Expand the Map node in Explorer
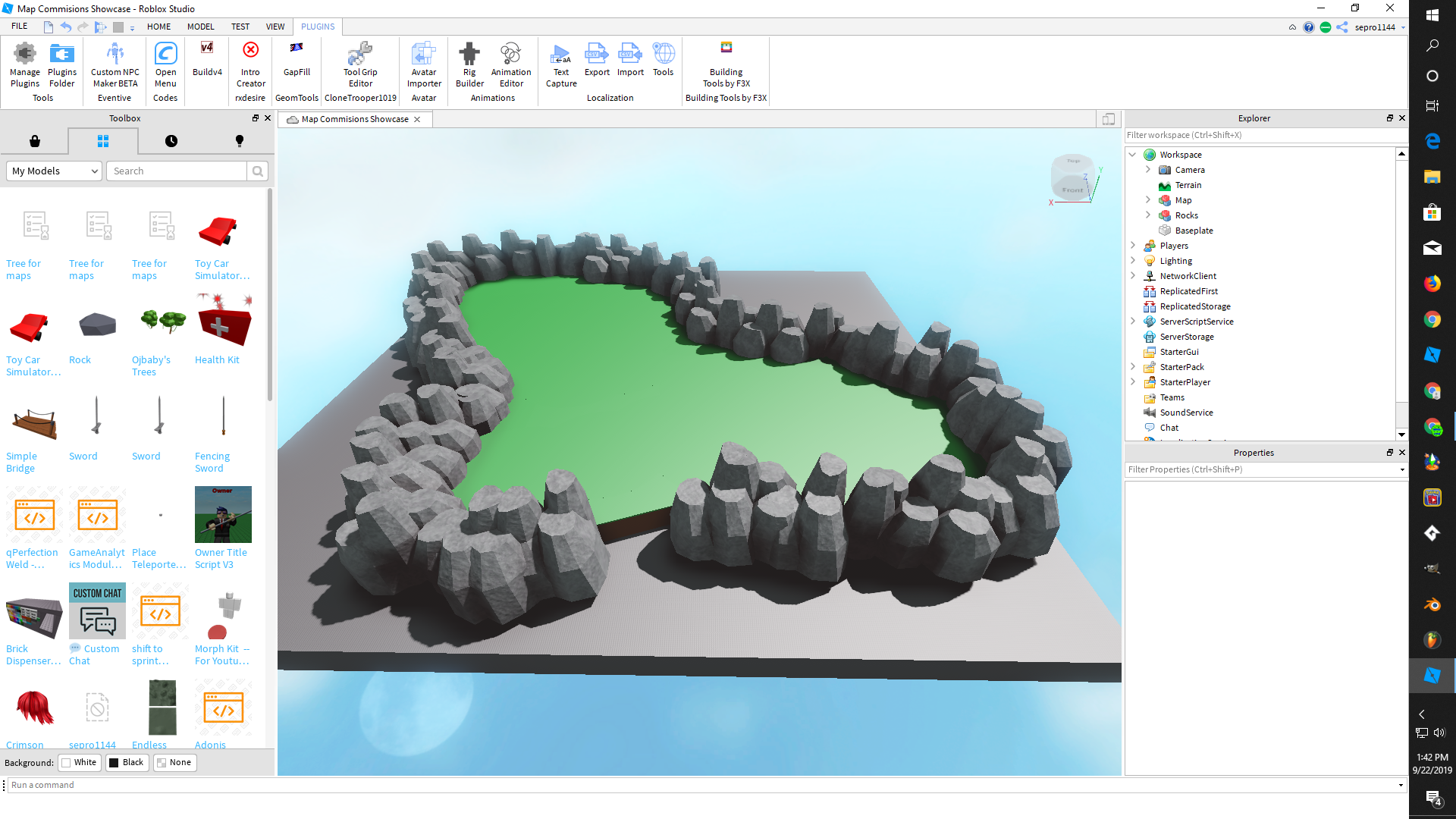Screen dimensions: 1456x819 pyautogui.click(x=1148, y=200)
